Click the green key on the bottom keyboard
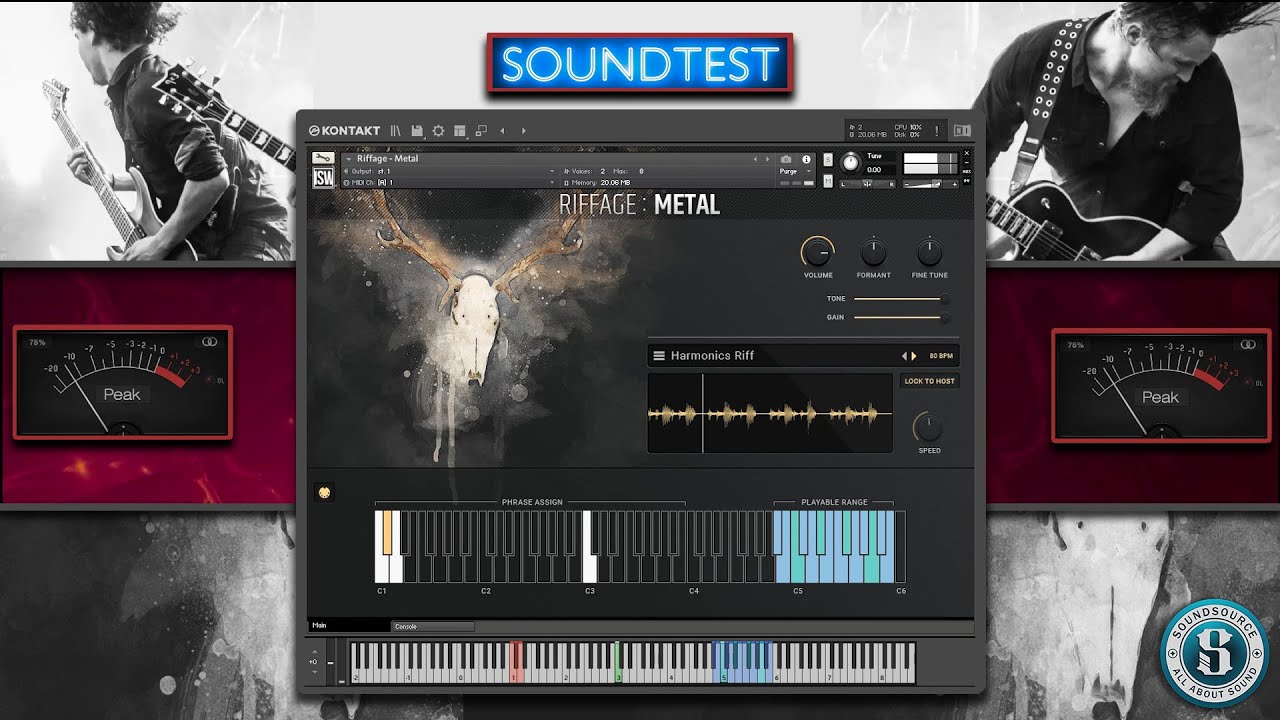Screen dimensions: 1280x720 coord(618,662)
